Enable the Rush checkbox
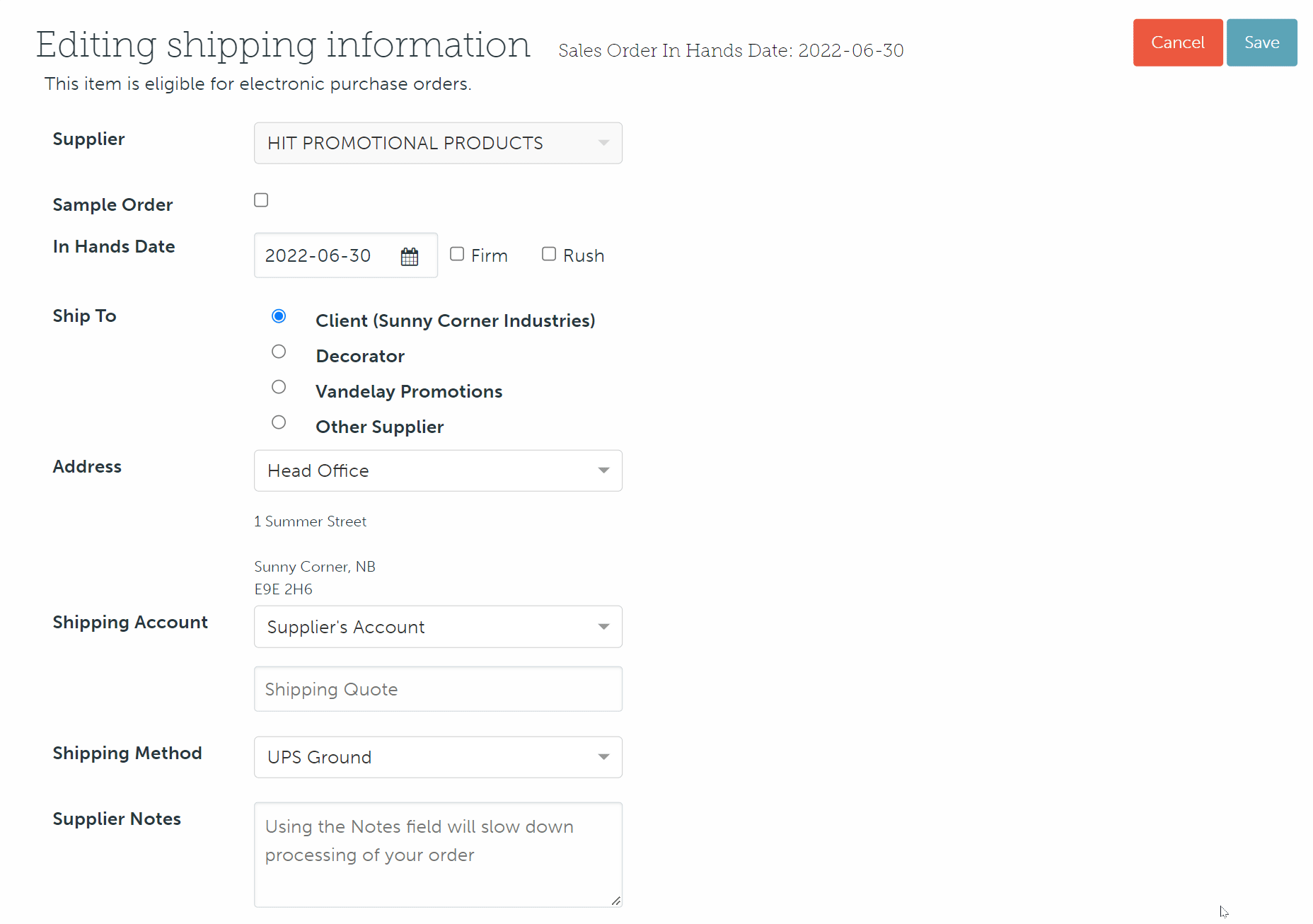 click(x=549, y=253)
